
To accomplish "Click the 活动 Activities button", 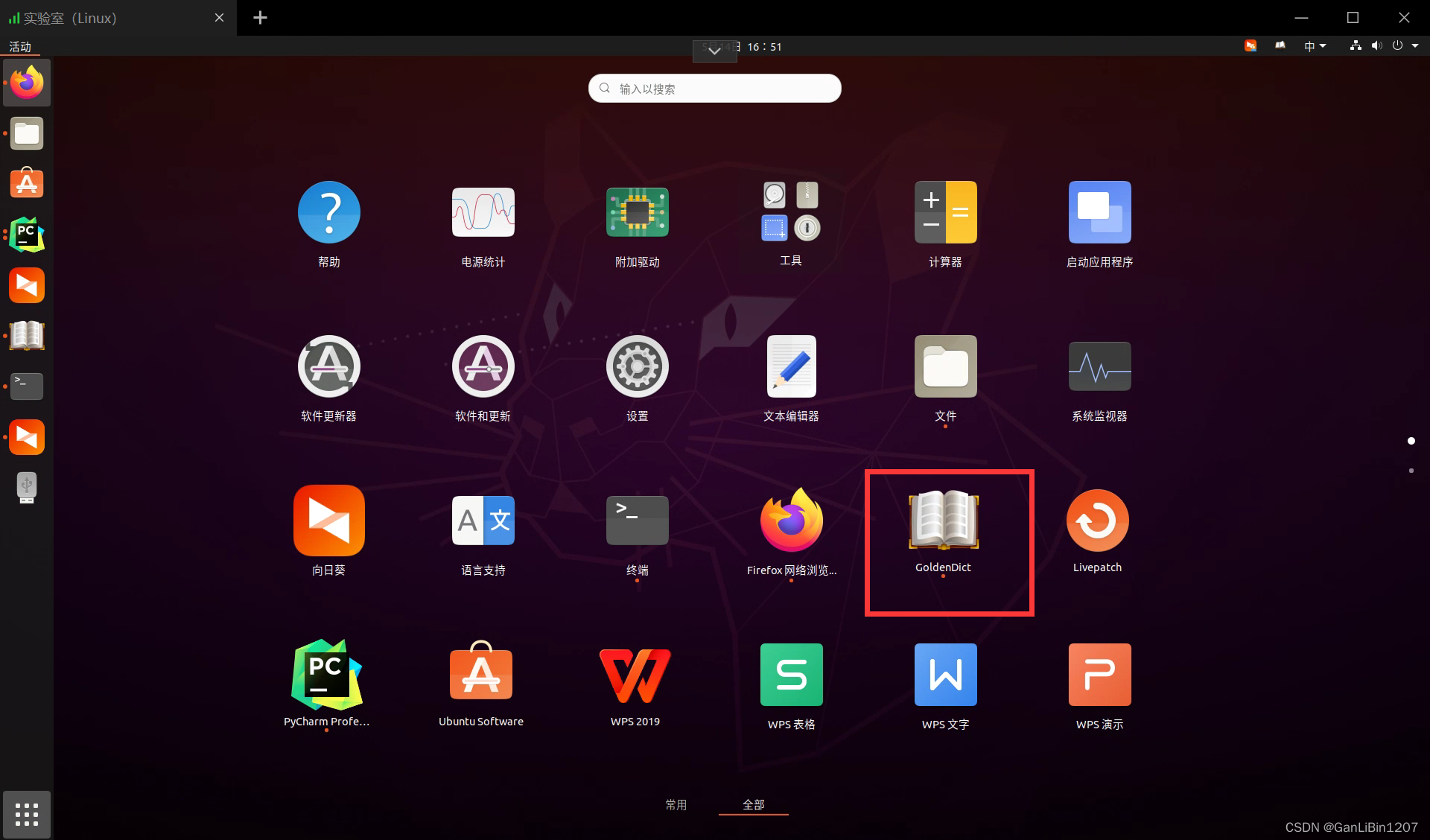I will click(x=20, y=46).
